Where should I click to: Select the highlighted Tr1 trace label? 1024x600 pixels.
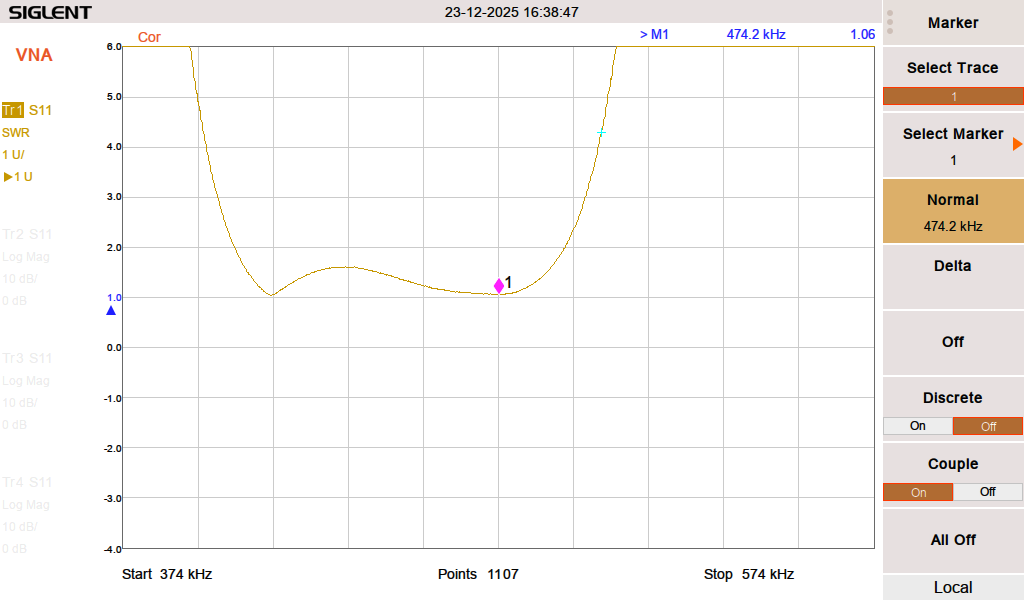[x=13, y=110]
